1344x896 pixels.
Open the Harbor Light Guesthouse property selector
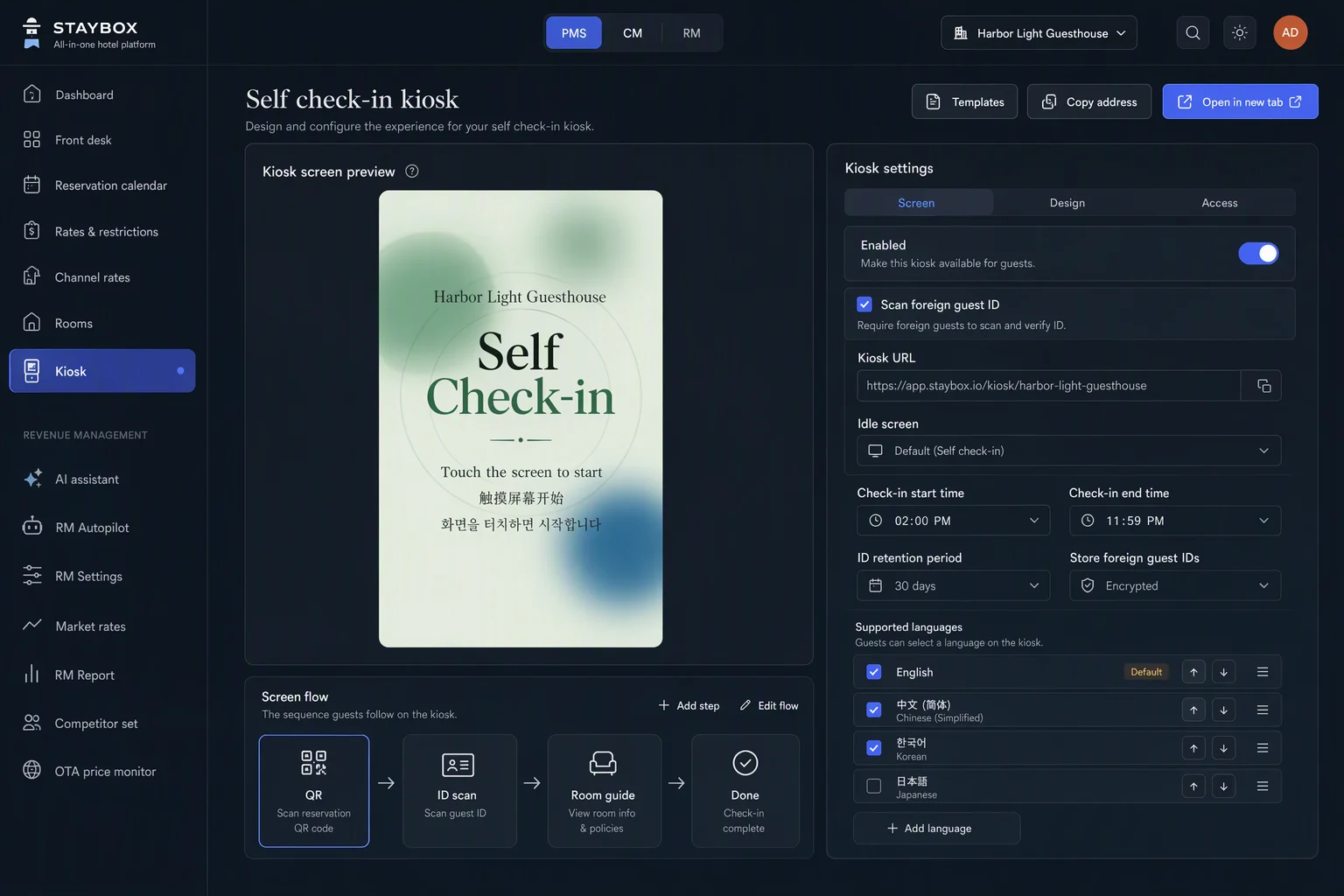coord(1039,32)
